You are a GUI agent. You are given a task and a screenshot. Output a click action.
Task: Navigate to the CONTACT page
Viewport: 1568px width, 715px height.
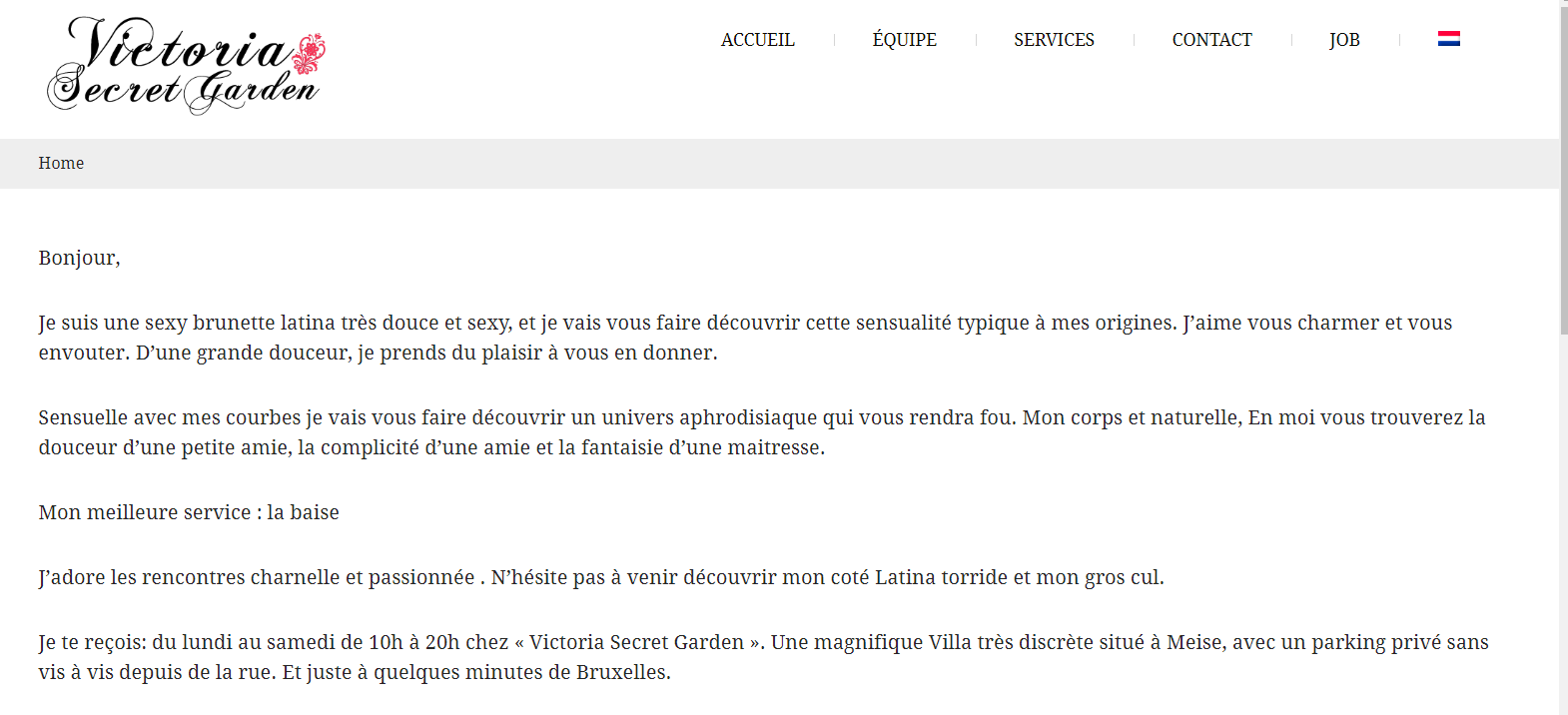coord(1211,40)
